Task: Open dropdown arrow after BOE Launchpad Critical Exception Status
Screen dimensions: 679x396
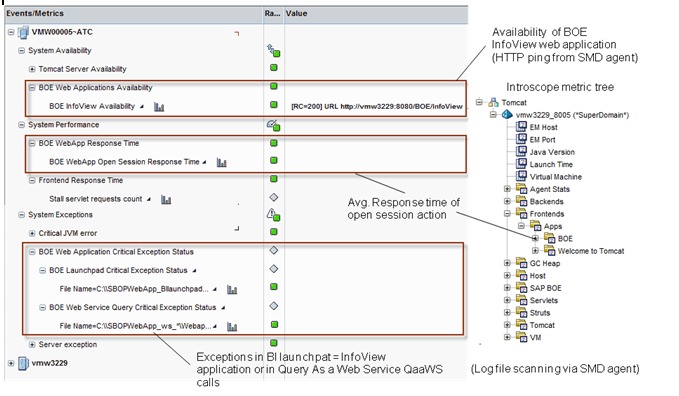Action: coord(194,271)
